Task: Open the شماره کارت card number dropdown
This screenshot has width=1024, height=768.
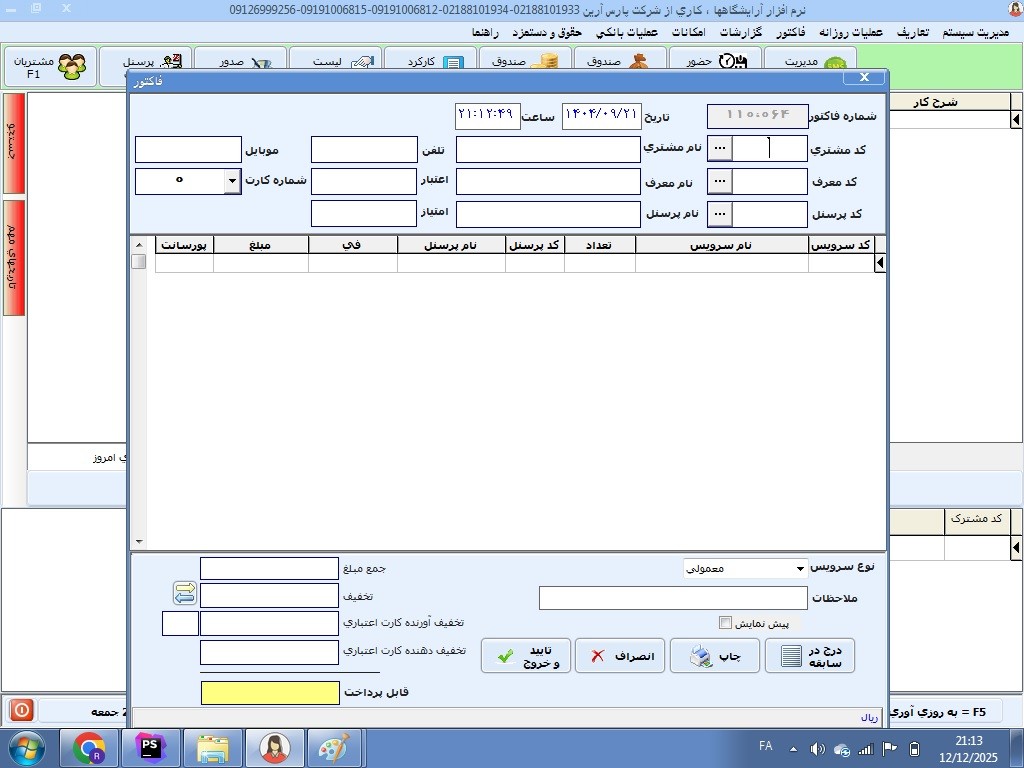Action: pyautogui.click(x=232, y=181)
